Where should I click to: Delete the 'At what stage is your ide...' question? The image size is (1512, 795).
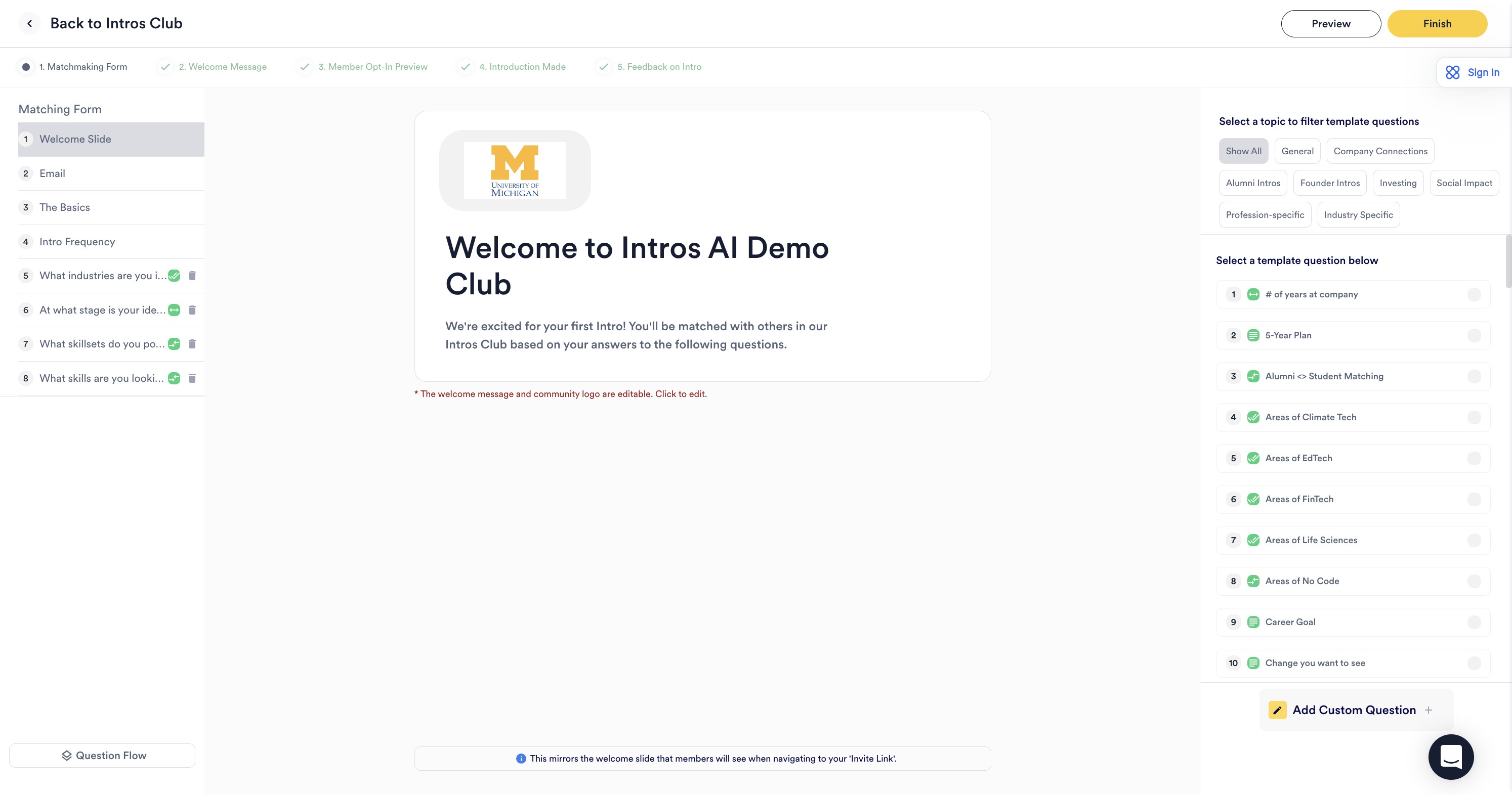(192, 310)
